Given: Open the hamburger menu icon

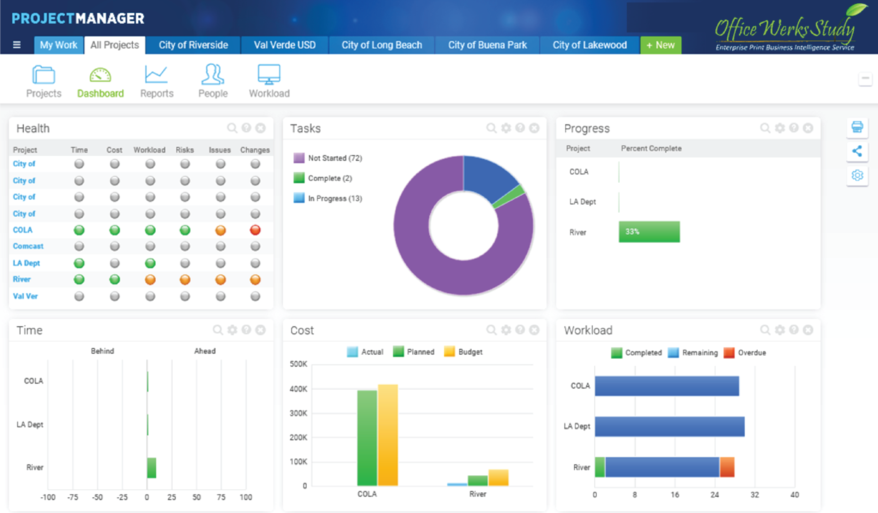Looking at the screenshot, I should [16, 45].
